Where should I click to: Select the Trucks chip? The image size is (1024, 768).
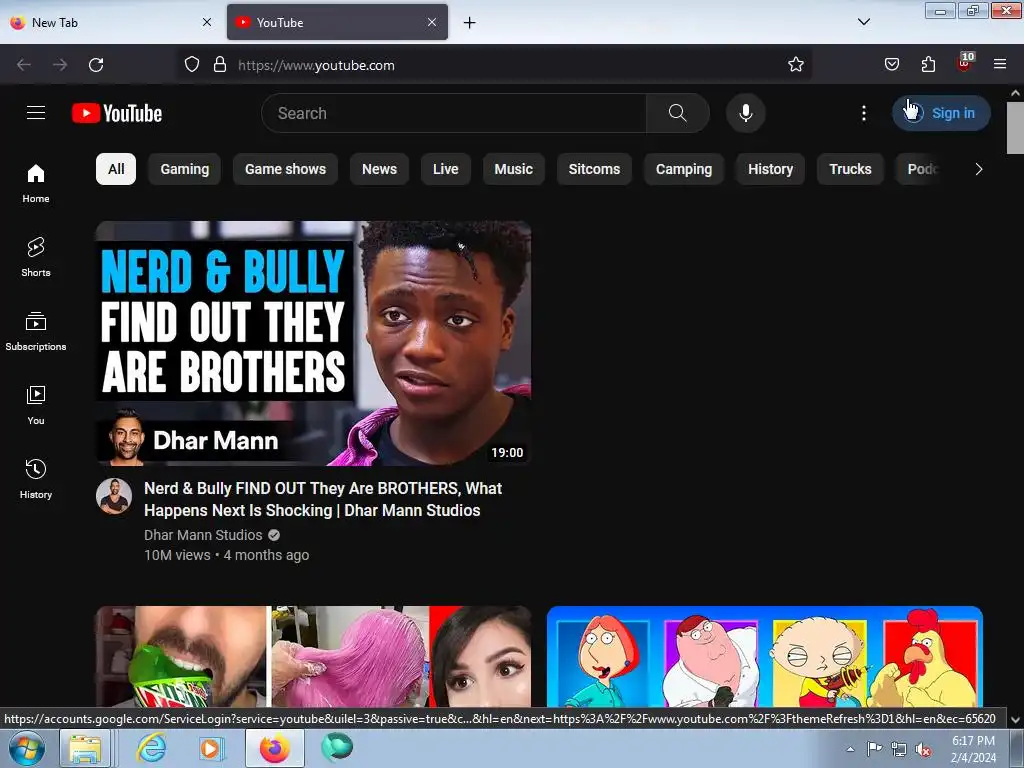(850, 169)
